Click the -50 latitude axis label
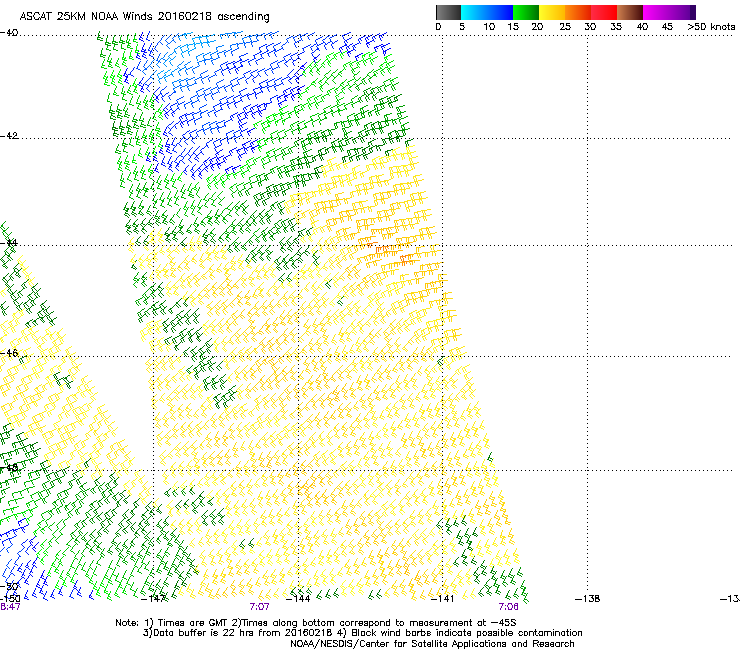This screenshot has width=740, height=650. (9, 587)
